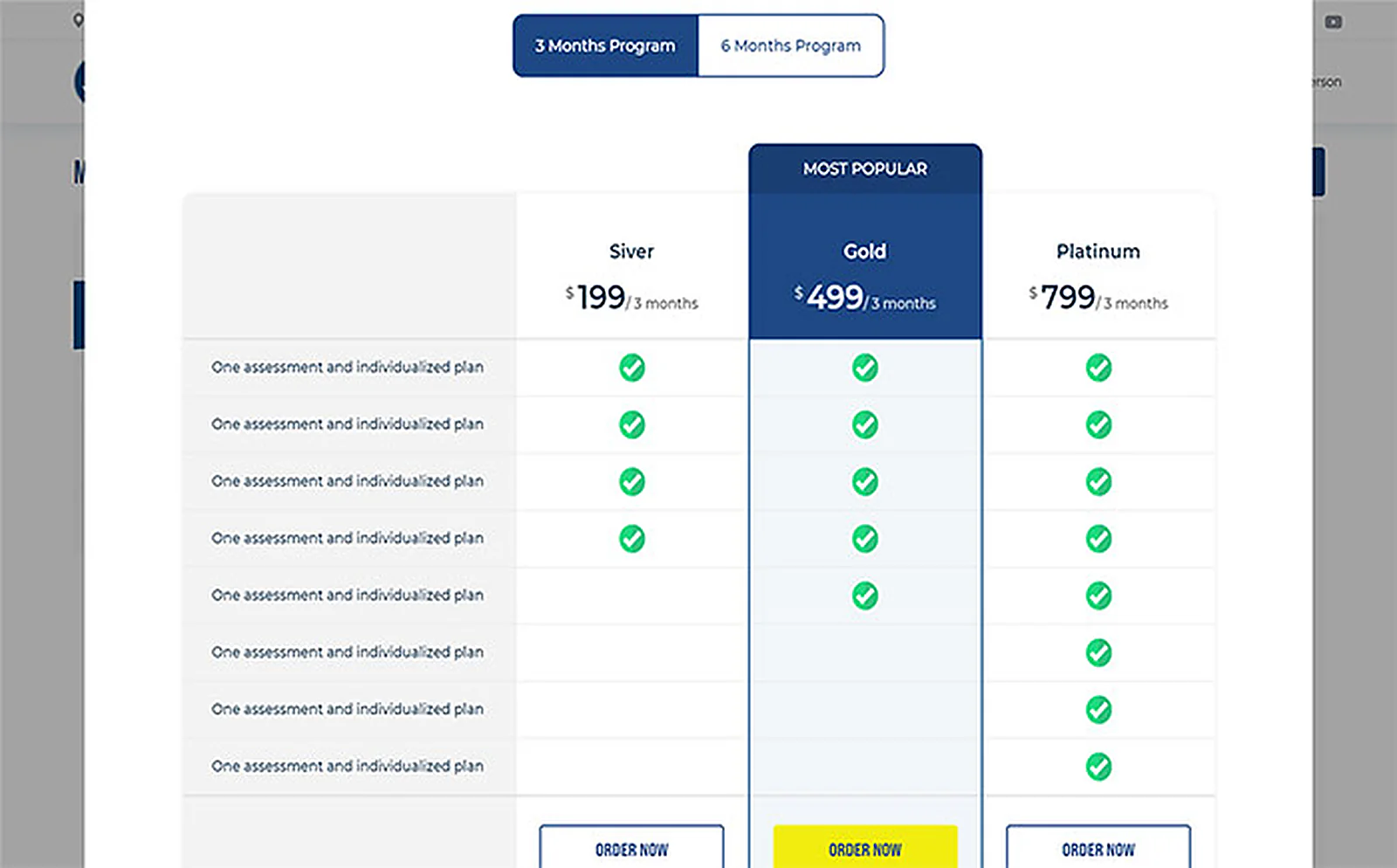Click the top check mark in Platinum column
1397x868 pixels.
1098,368
